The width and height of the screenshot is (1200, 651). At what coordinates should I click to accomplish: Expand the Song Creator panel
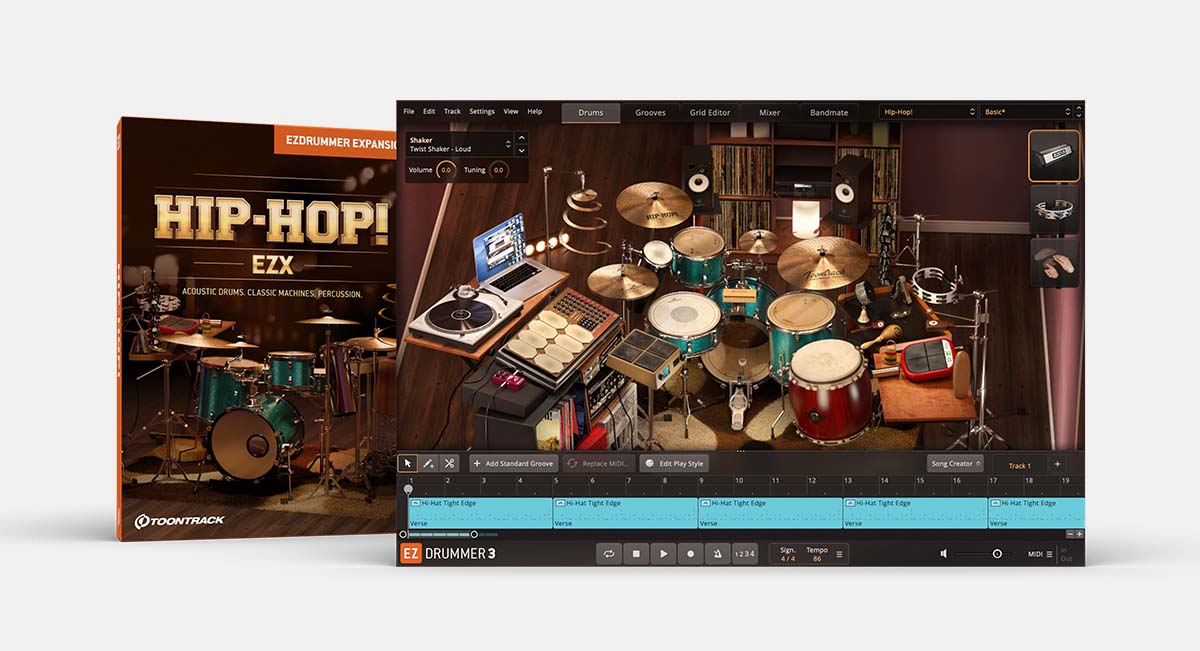click(955, 464)
